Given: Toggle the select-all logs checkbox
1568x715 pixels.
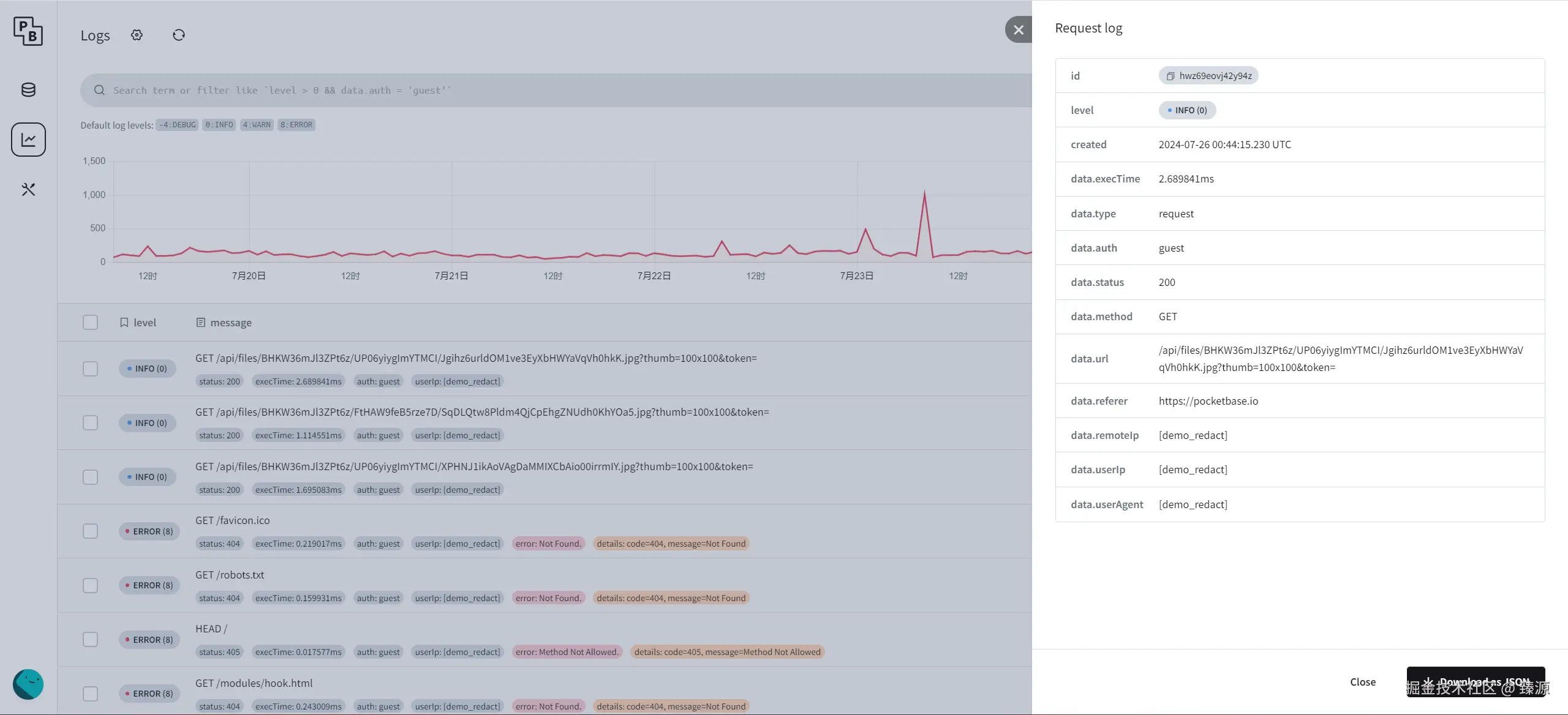Looking at the screenshot, I should point(90,323).
